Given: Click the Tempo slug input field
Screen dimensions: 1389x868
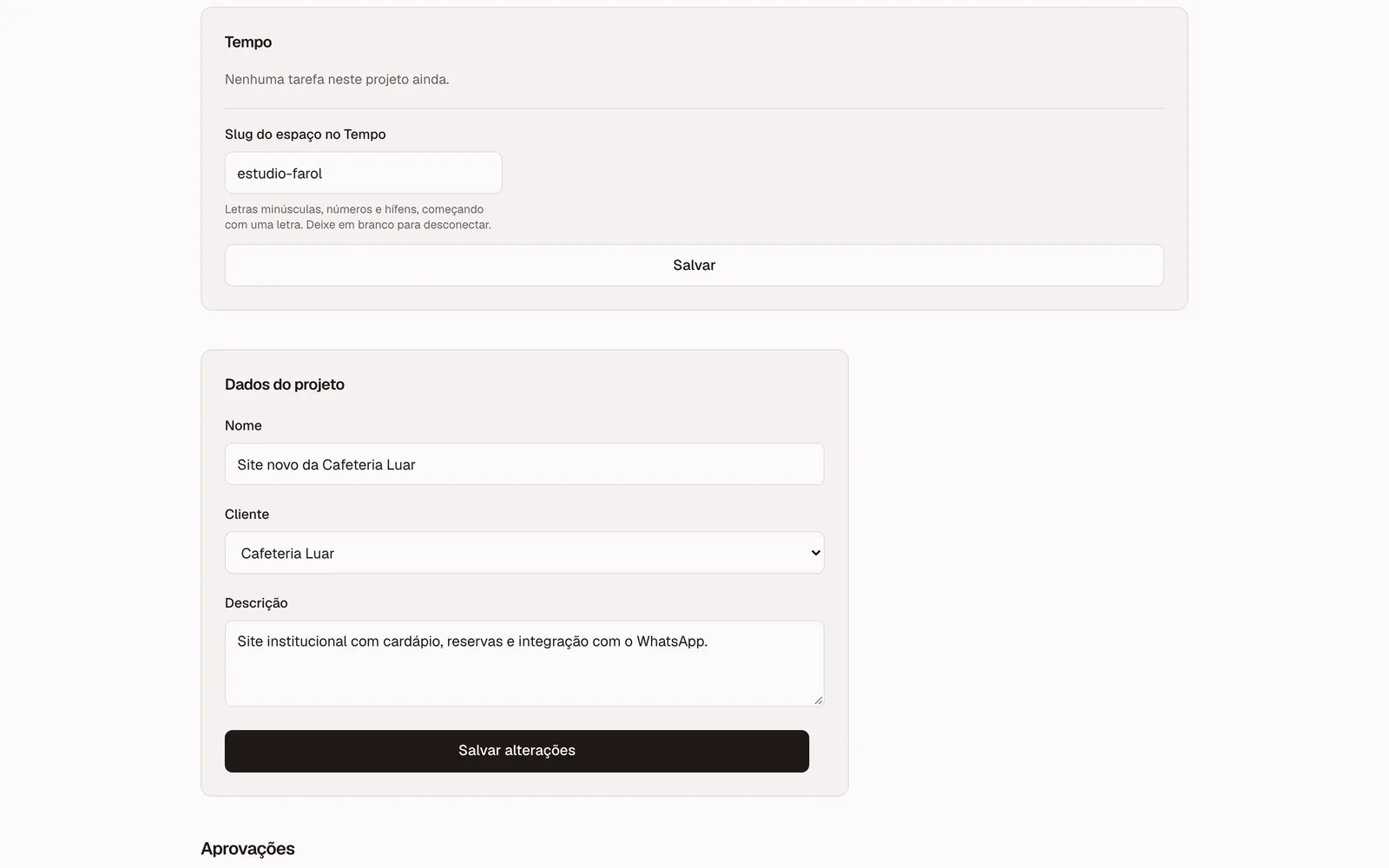Looking at the screenshot, I should 363,173.
